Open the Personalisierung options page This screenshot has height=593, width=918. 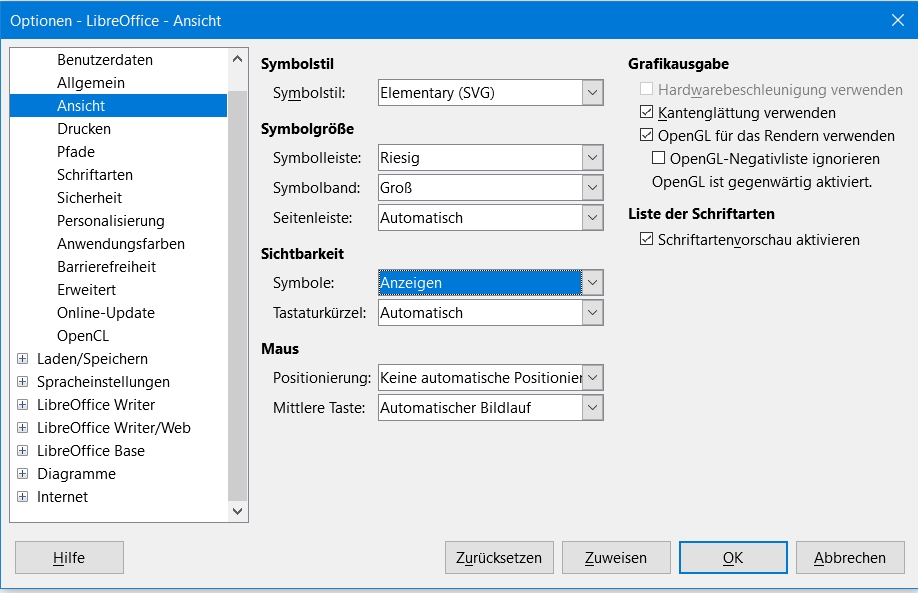tap(111, 221)
